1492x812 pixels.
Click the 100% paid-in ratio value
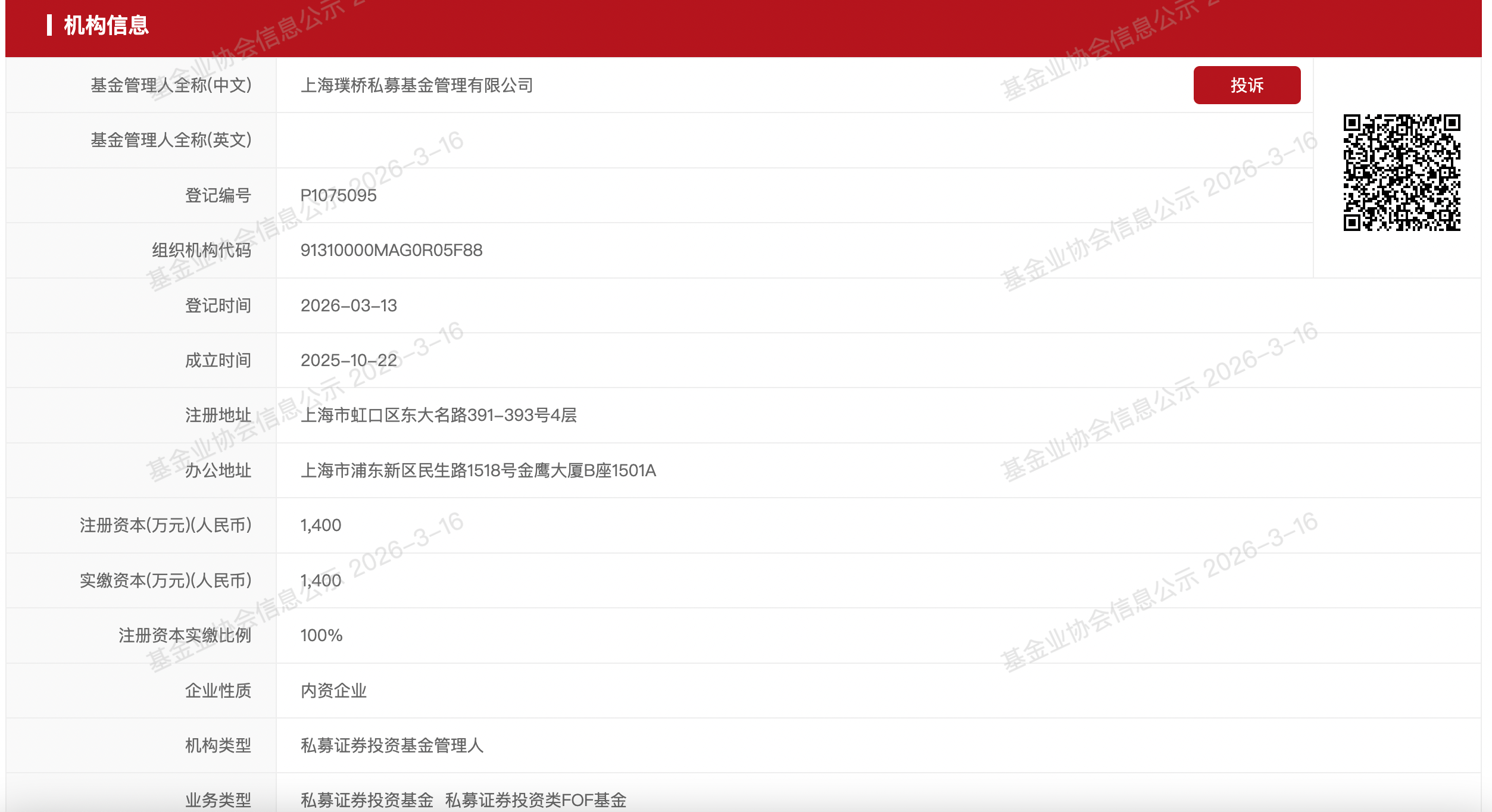click(321, 635)
